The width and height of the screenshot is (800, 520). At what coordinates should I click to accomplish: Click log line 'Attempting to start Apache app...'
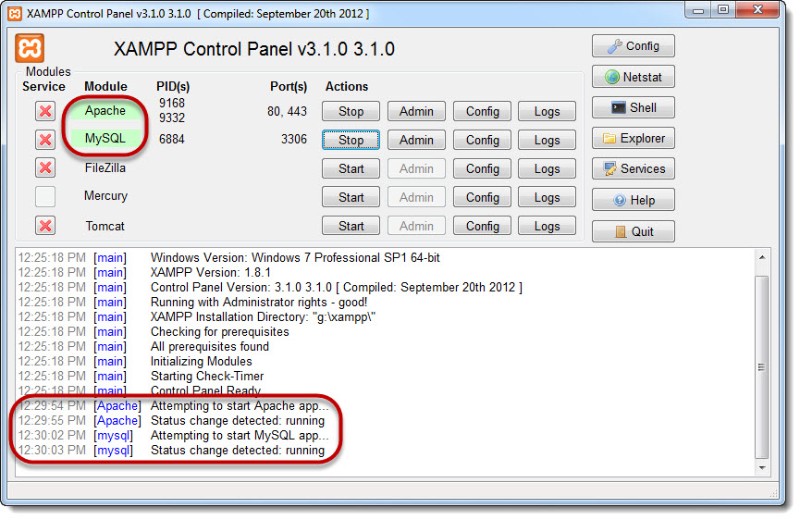(240, 406)
